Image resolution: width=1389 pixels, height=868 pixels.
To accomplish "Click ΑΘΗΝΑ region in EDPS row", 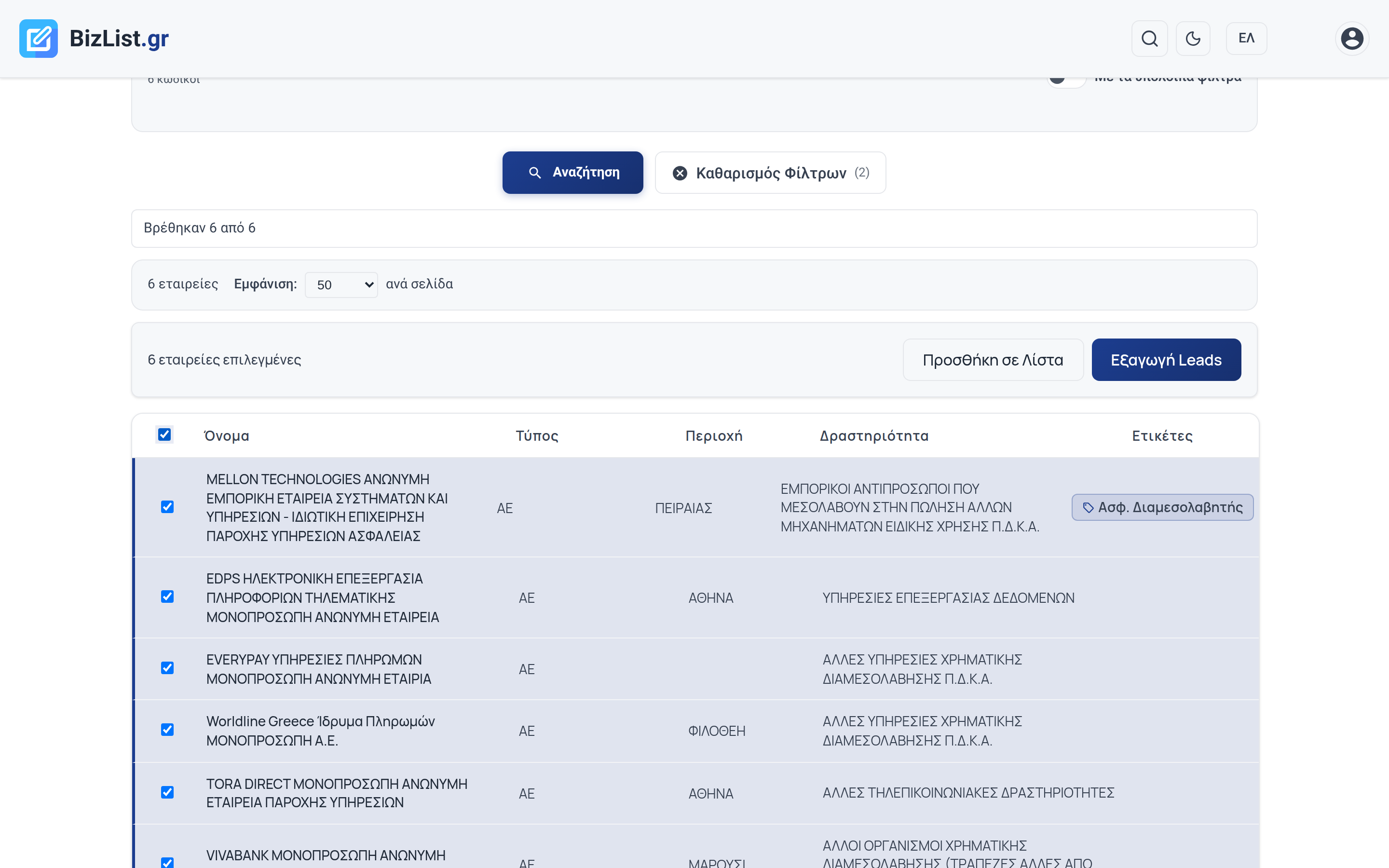I will (710, 597).
